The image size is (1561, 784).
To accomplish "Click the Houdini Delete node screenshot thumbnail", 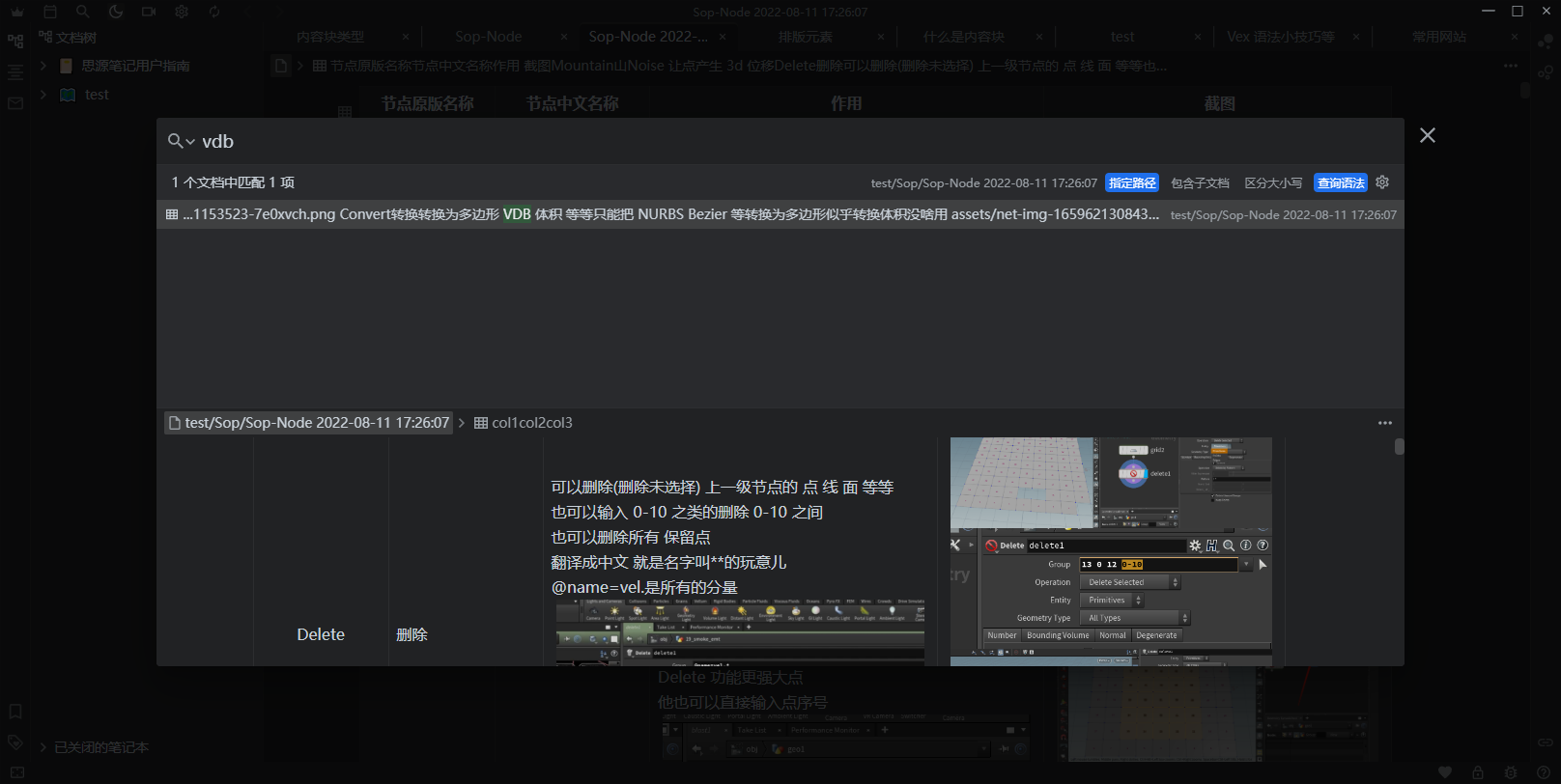I will click(1111, 551).
